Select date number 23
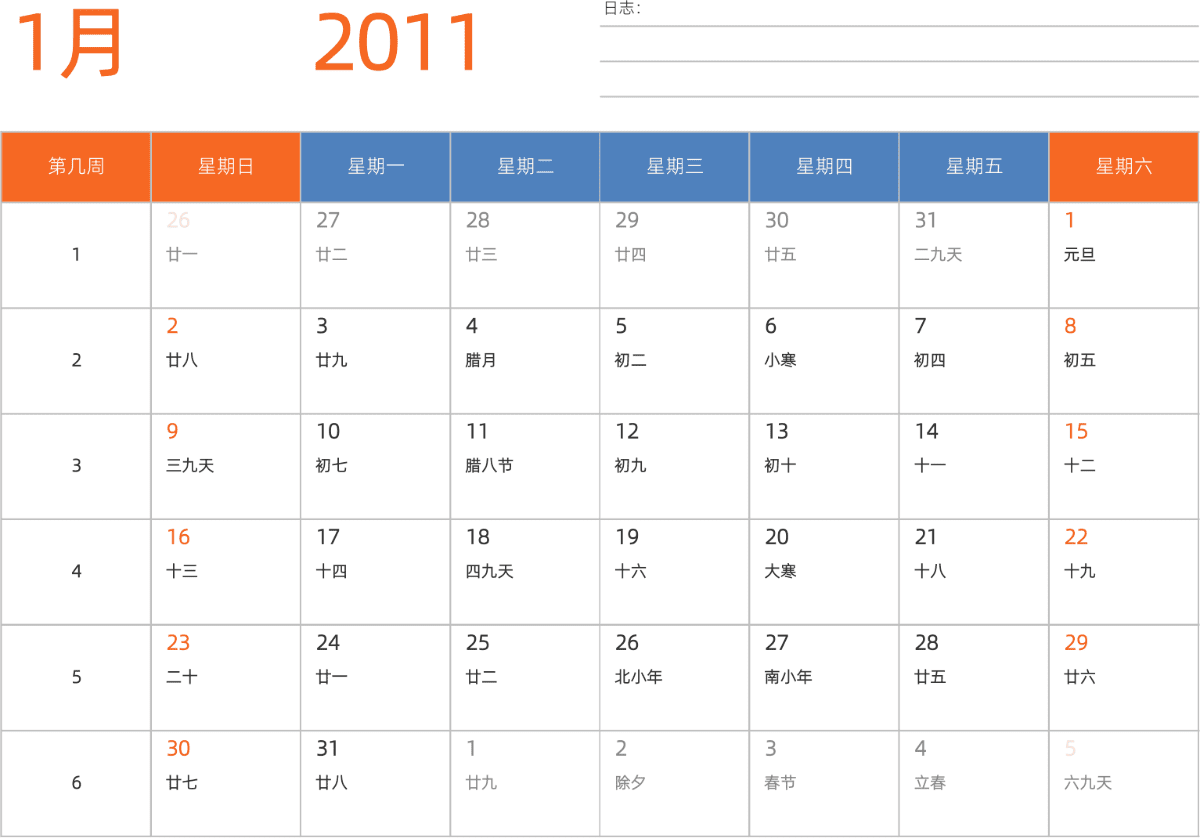Image resolution: width=1200 pixels, height=838 pixels. click(x=178, y=643)
